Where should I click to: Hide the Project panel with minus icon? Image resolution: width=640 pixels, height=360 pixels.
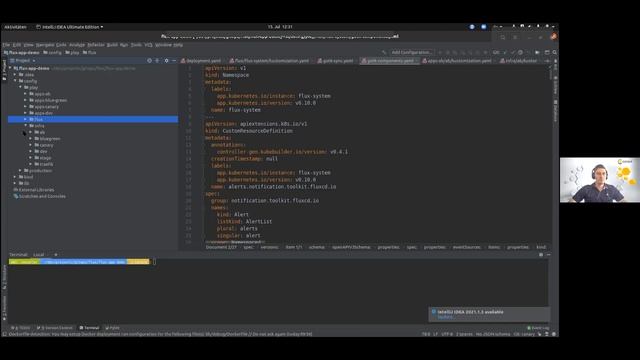click(174, 60)
